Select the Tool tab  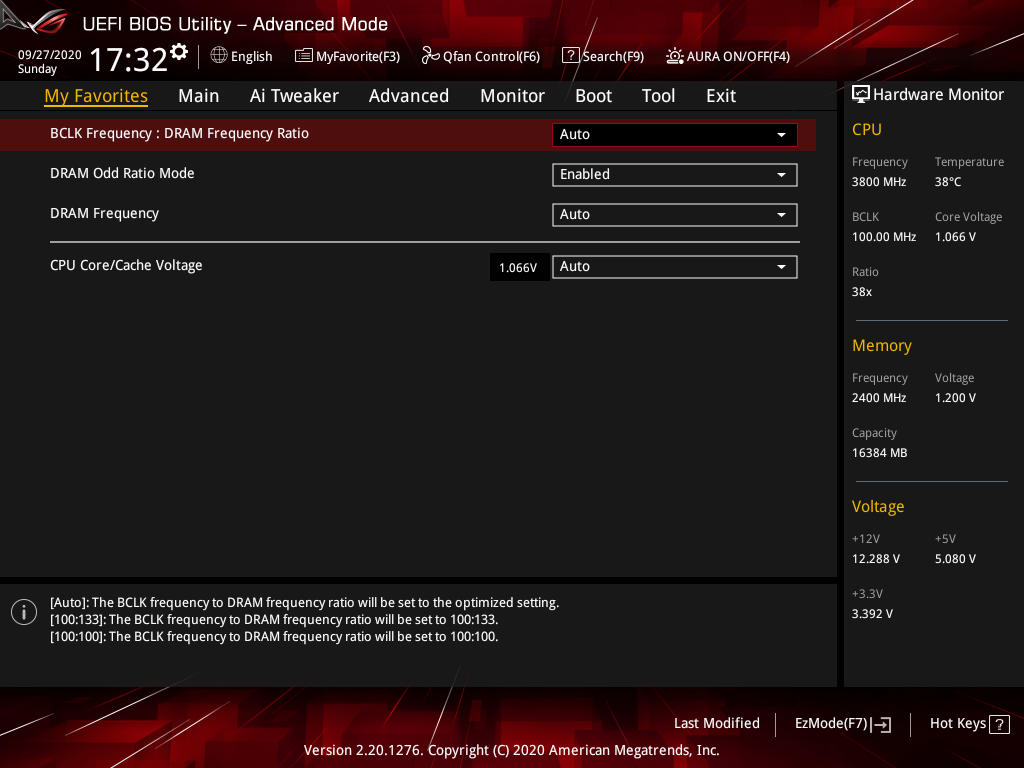(658, 96)
